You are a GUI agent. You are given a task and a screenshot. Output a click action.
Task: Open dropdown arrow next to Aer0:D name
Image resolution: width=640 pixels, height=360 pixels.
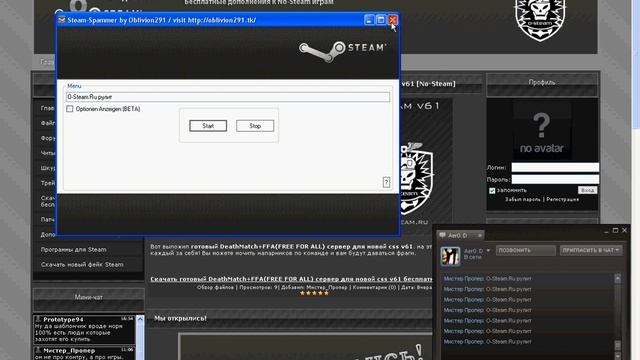point(488,251)
